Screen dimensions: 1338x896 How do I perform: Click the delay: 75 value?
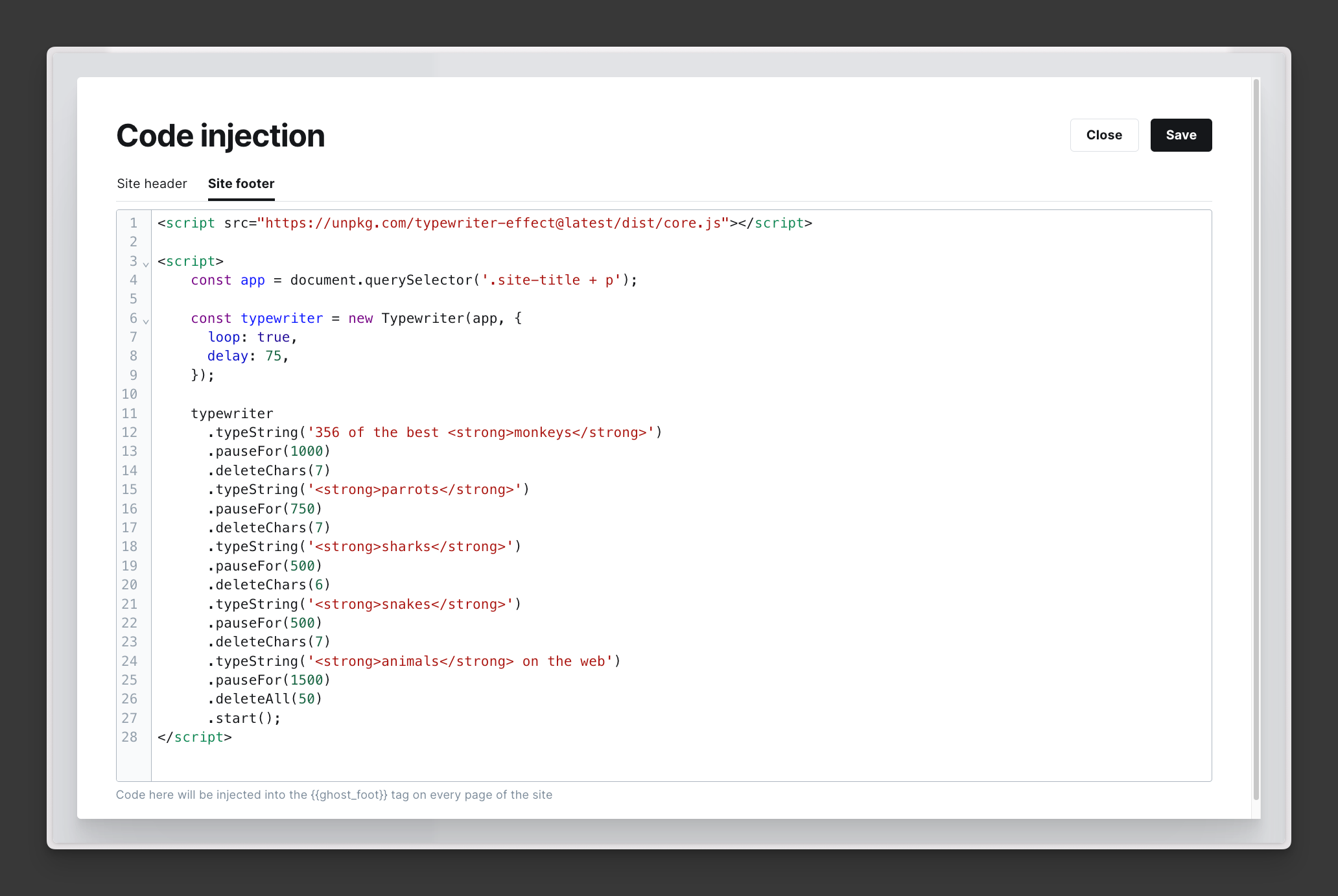(274, 355)
